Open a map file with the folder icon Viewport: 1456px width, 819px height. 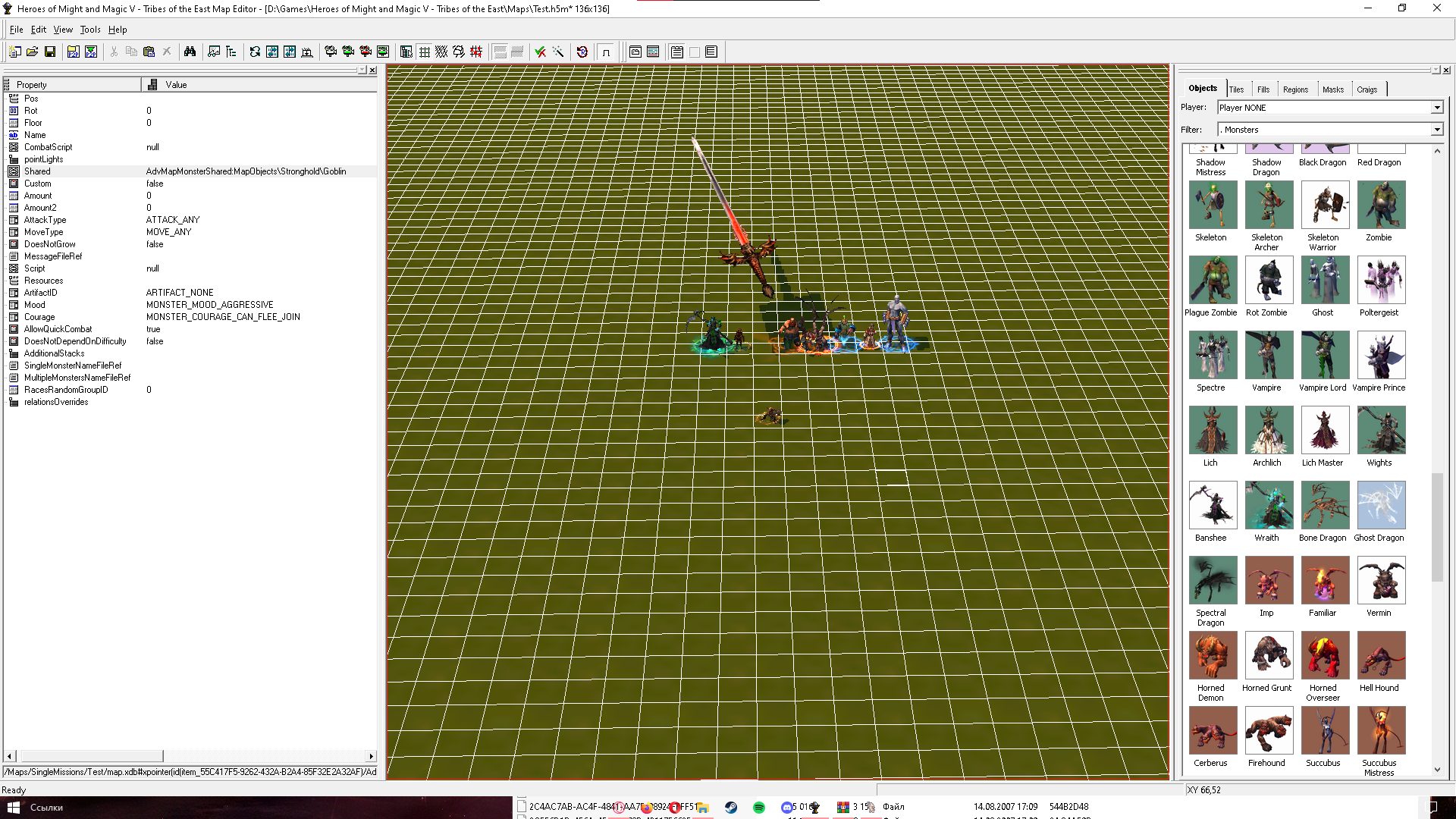click(x=32, y=52)
